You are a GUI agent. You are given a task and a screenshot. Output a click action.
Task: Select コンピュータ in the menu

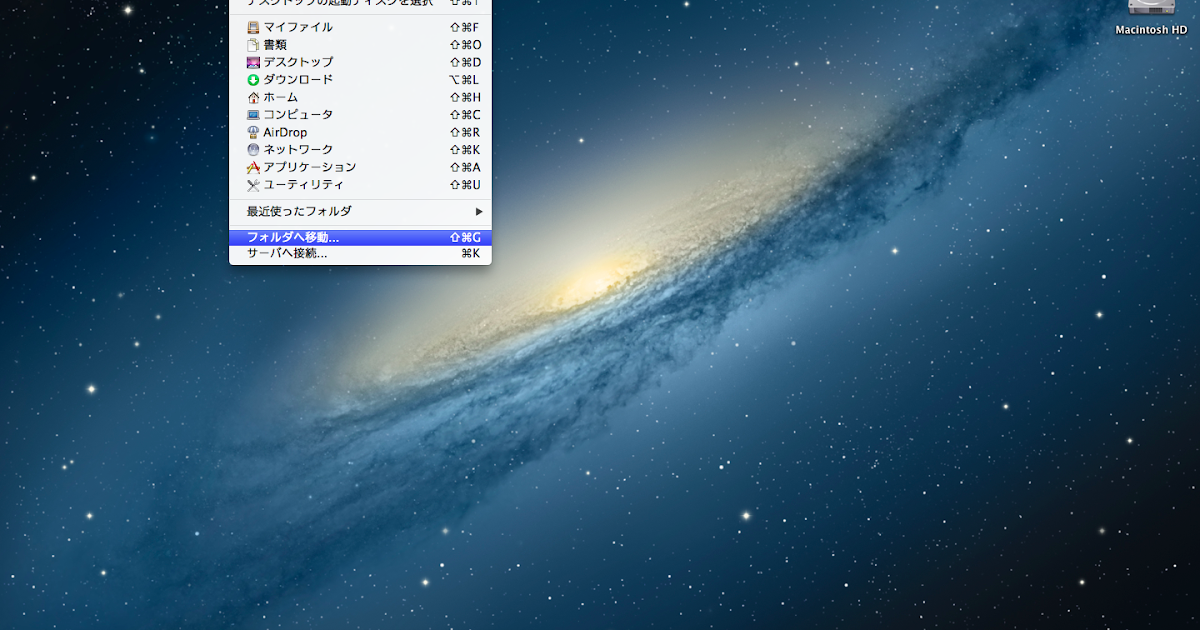360,114
